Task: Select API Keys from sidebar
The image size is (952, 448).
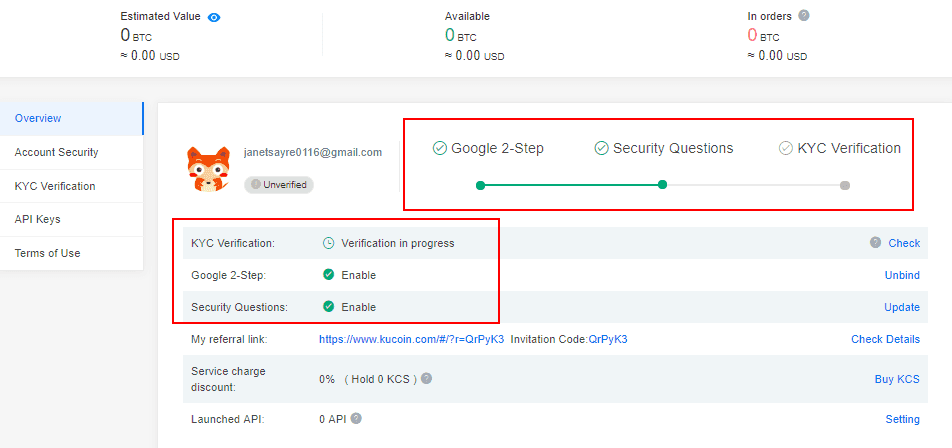Action: (x=38, y=219)
